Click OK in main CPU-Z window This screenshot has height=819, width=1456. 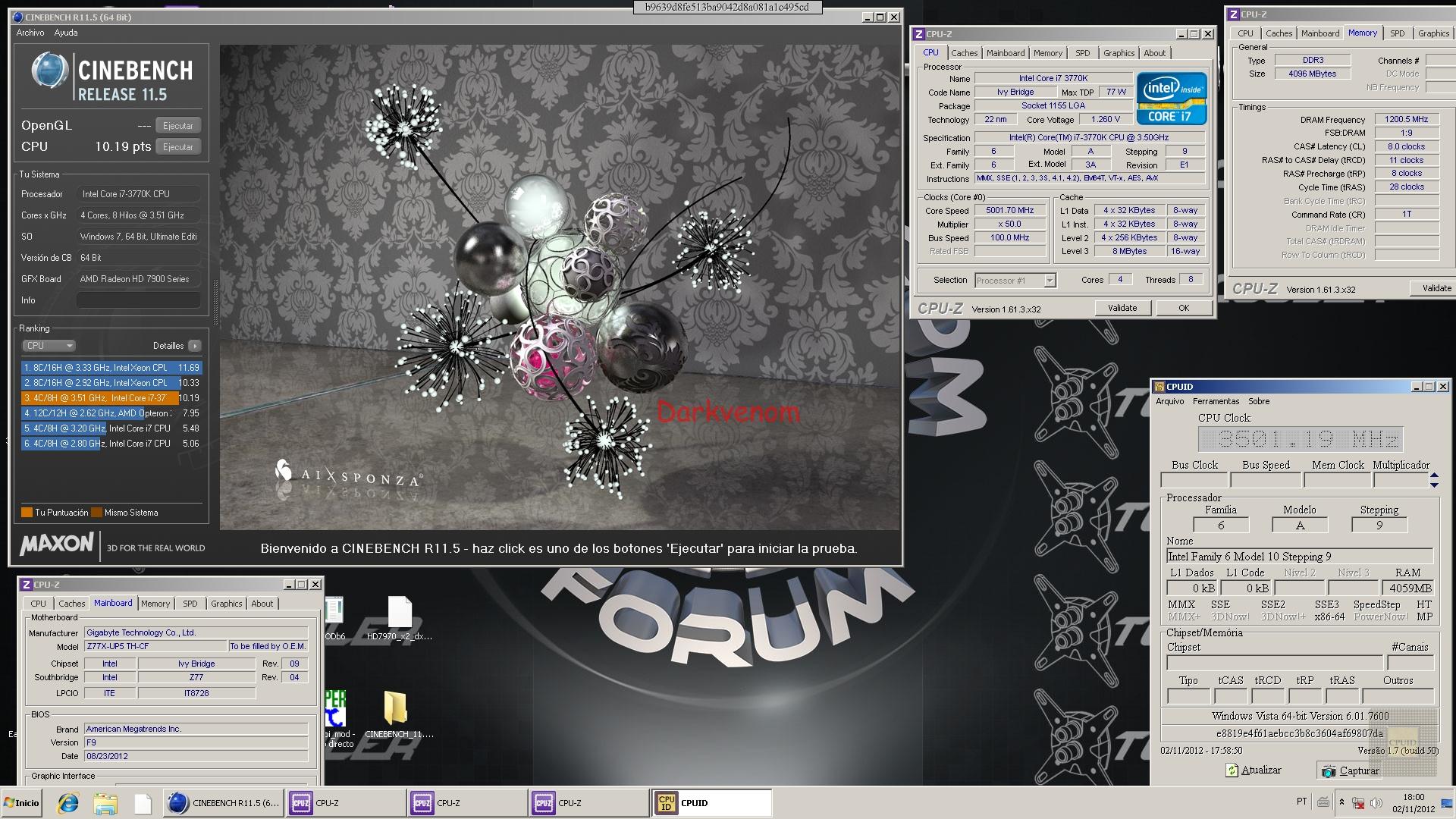tap(1184, 308)
